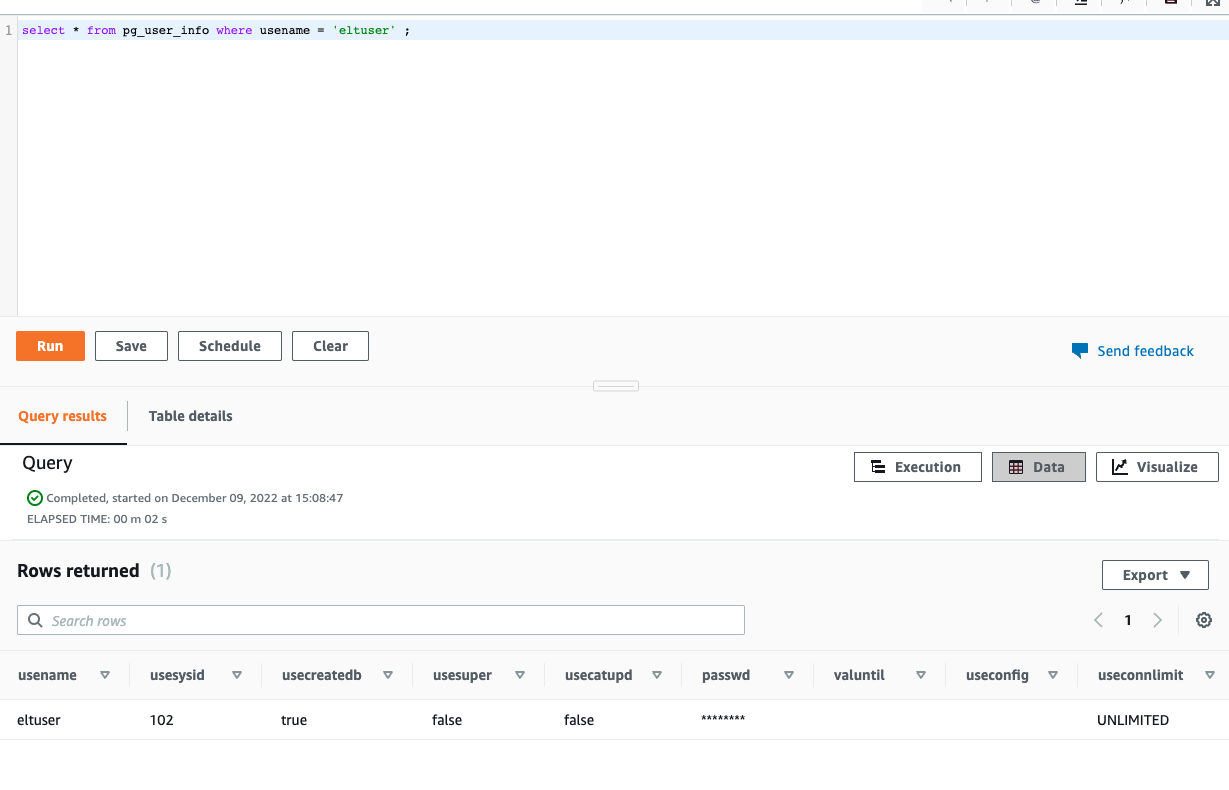Screen dimensions: 1229x790
Task: Click the Query heading text
Action: click(47, 463)
